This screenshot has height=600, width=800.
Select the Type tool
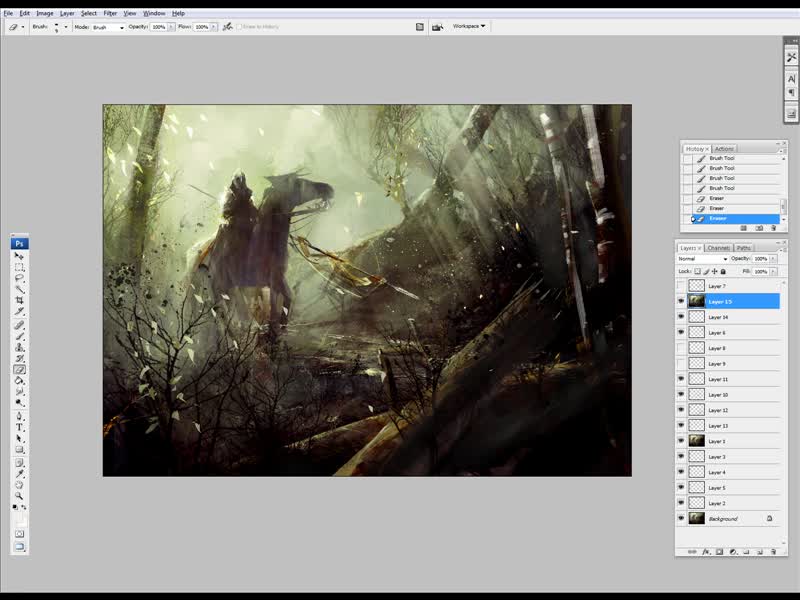(19, 428)
